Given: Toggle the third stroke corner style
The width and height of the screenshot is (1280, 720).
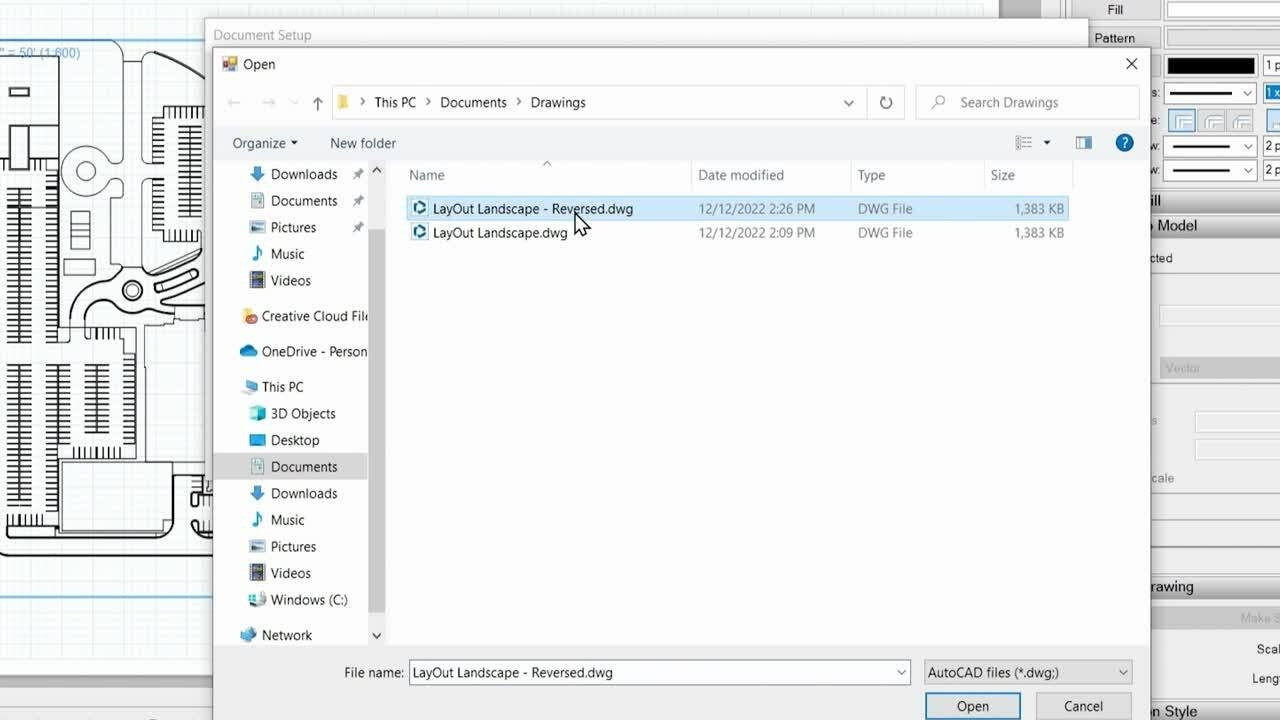Looking at the screenshot, I should click(x=1240, y=120).
